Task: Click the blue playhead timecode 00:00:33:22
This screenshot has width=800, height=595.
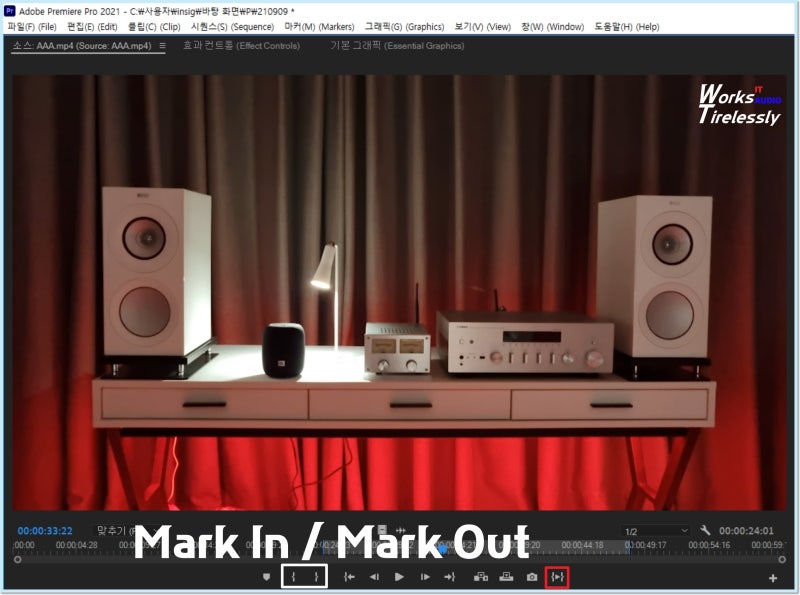Action: coord(45,531)
